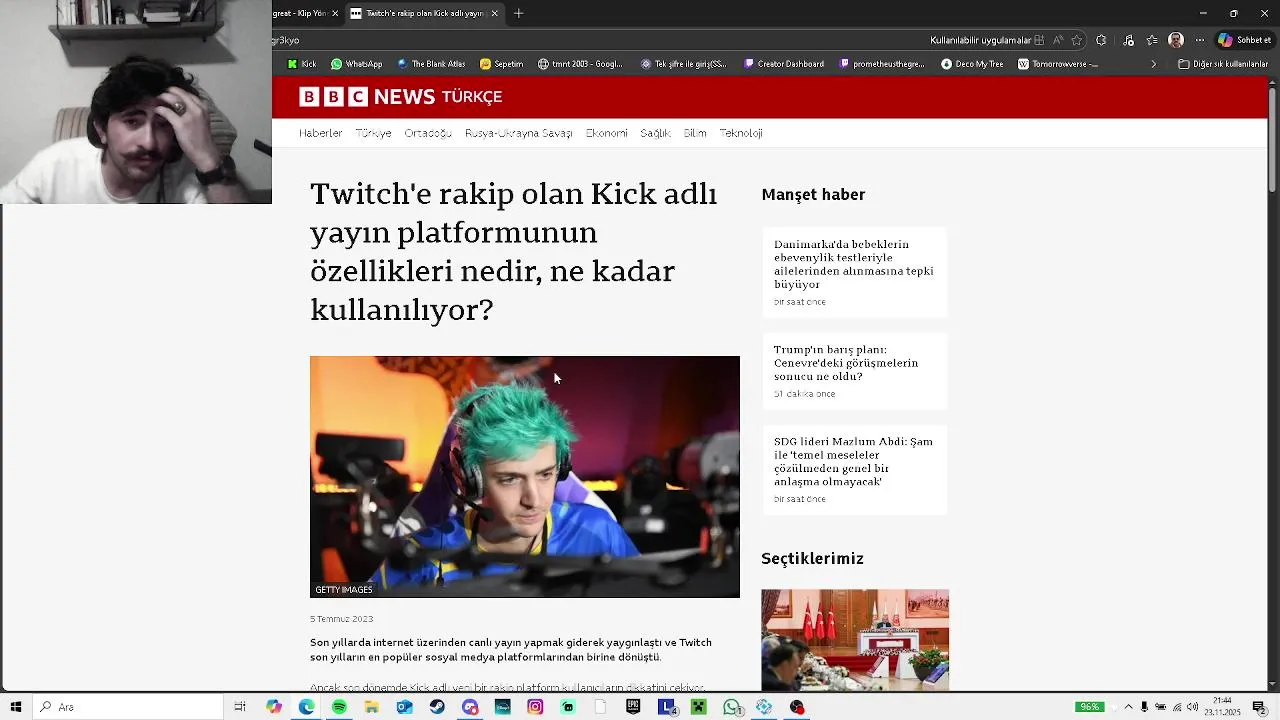Add page to favorites star icon
The image size is (1280, 720).
coord(1077,40)
